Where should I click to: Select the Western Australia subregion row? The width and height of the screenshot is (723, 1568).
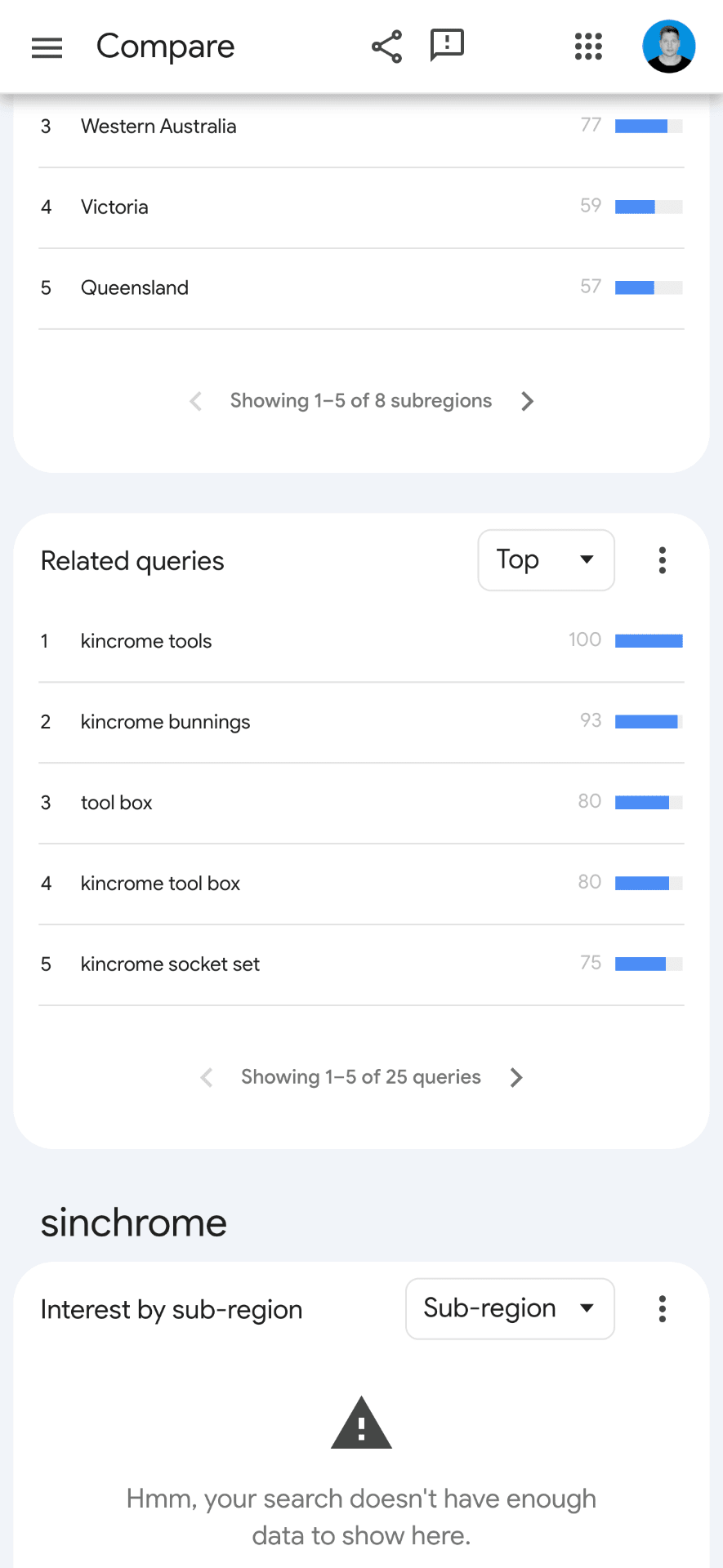[x=361, y=127]
